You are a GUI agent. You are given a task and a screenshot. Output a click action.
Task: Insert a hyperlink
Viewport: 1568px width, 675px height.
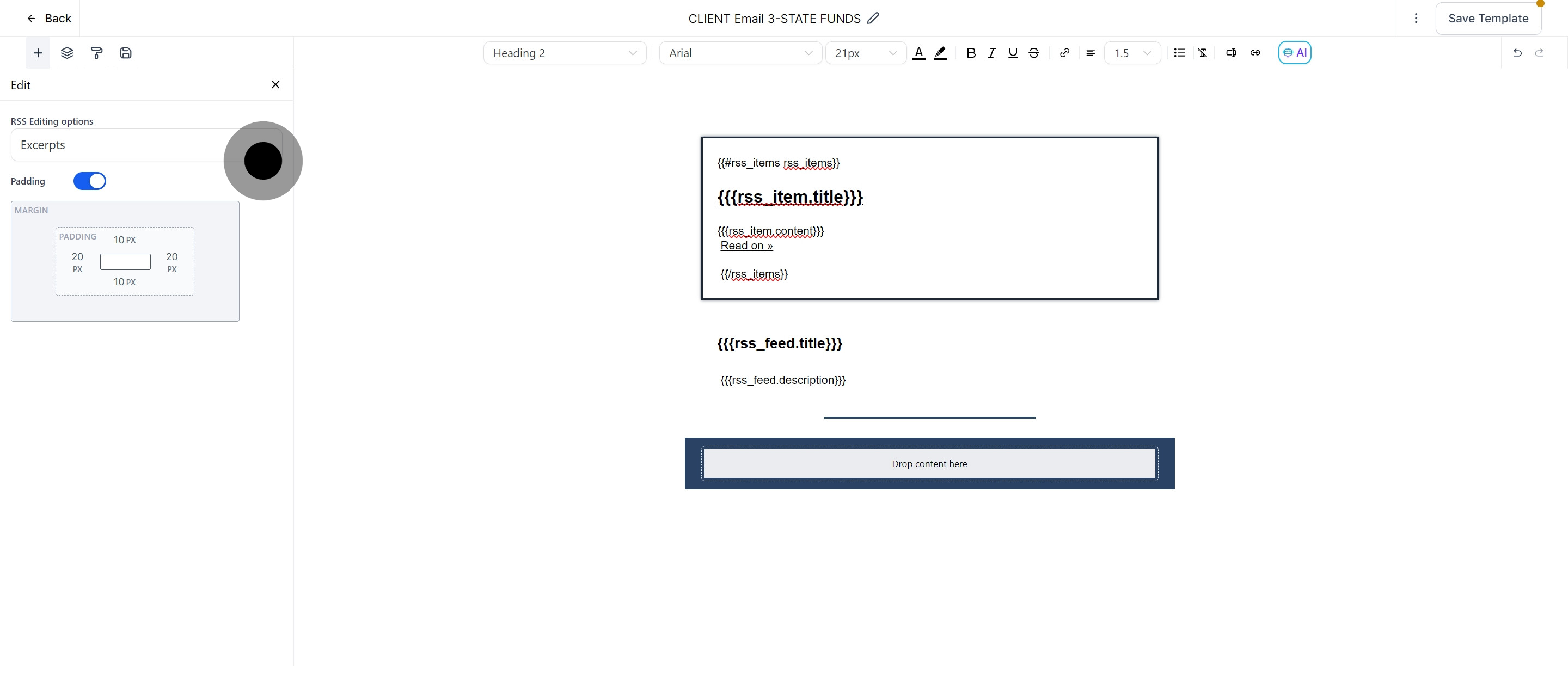coord(1064,53)
